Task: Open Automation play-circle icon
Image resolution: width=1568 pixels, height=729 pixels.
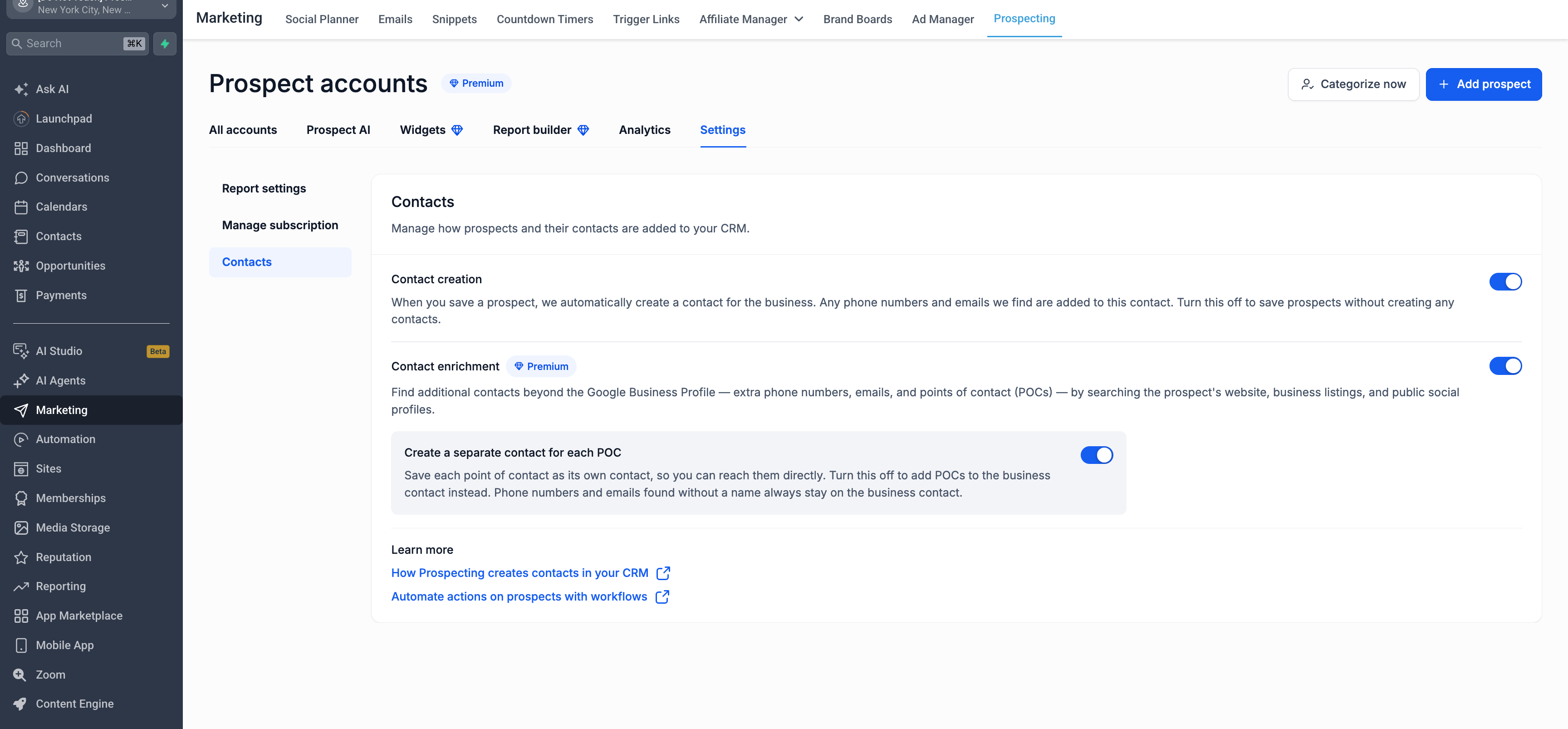Action: (x=21, y=439)
